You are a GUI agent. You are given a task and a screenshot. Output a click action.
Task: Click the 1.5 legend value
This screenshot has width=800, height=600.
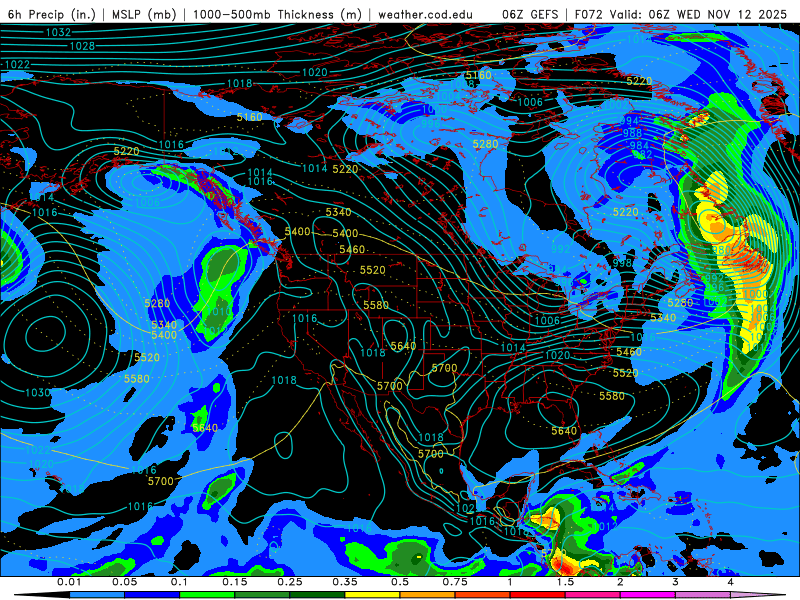click(x=565, y=582)
